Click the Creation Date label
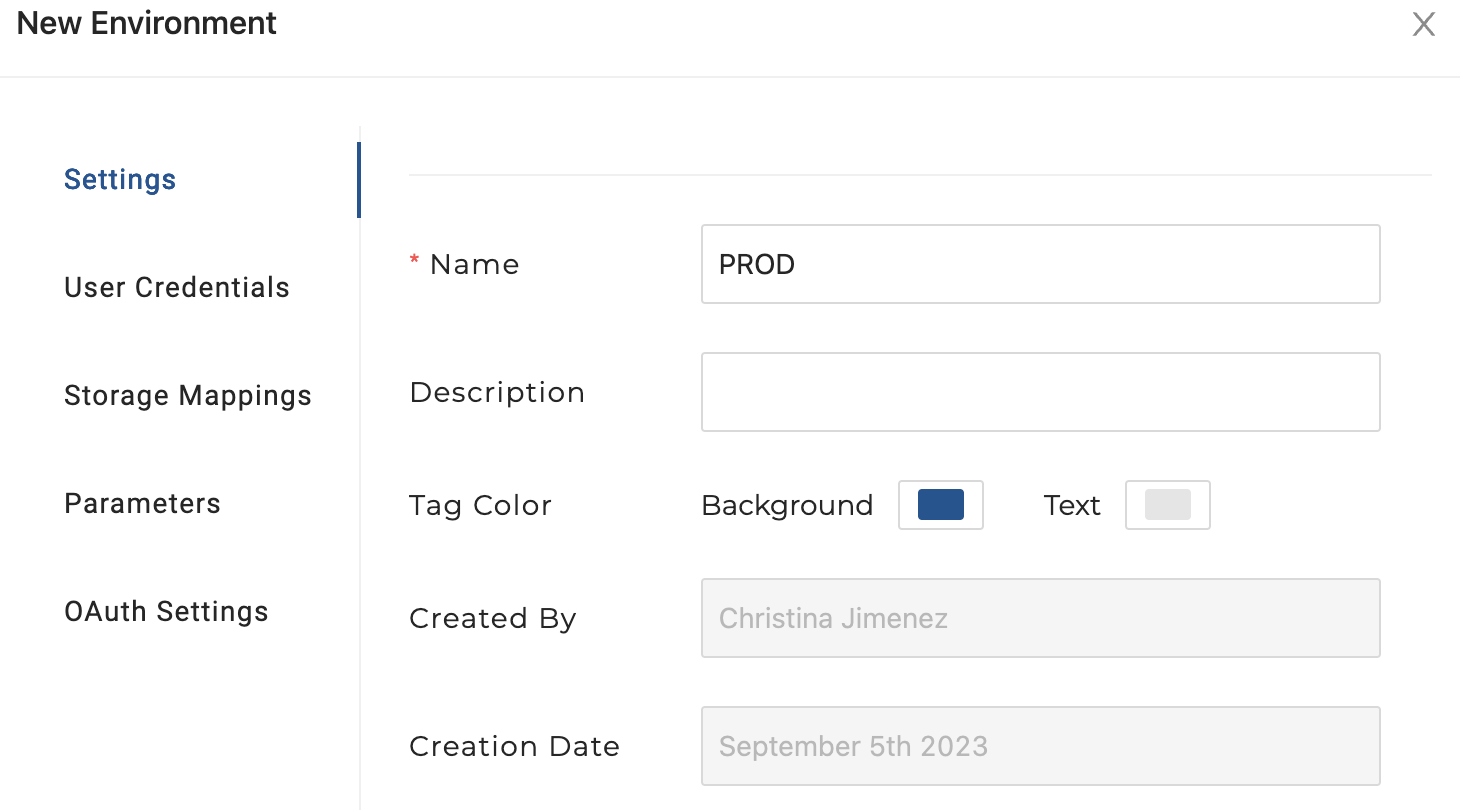1460x810 pixels. click(x=514, y=747)
